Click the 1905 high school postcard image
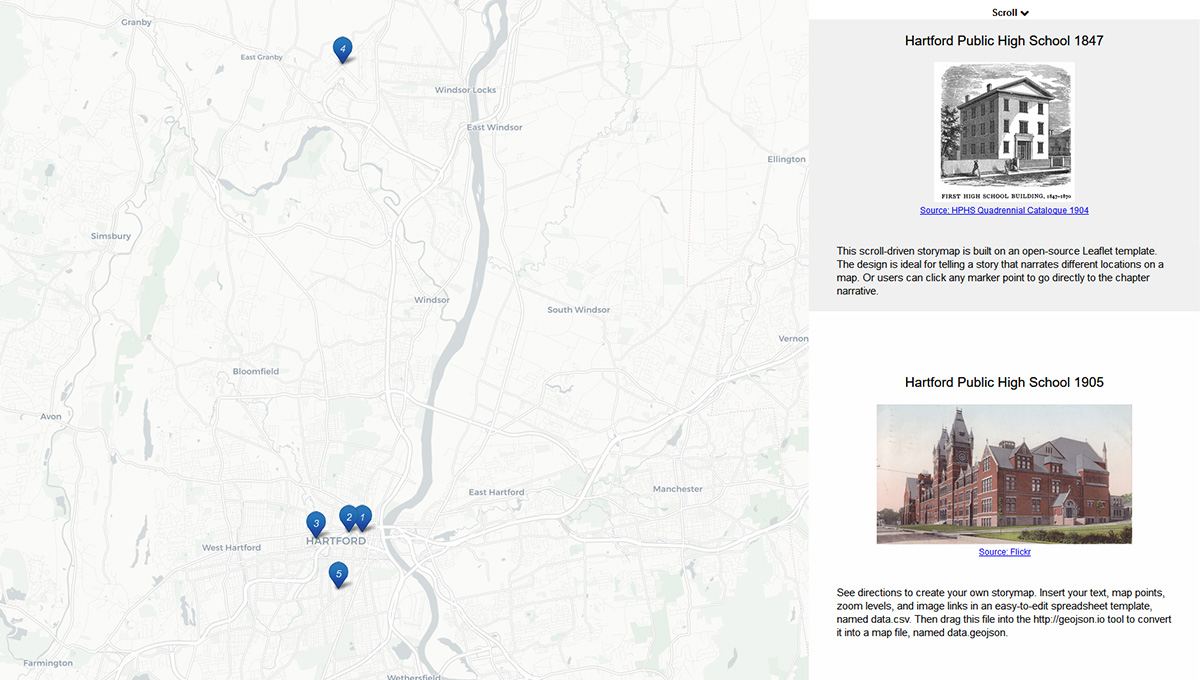The image size is (1200, 680). coord(1004,473)
